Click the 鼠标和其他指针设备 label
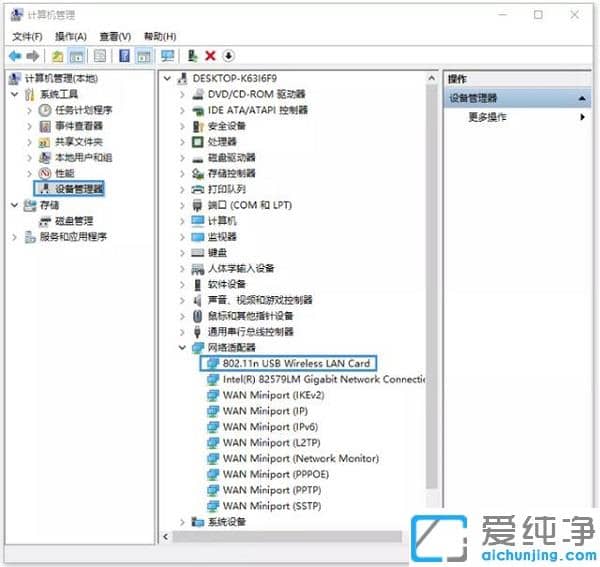This screenshot has width=600, height=567. (250, 316)
